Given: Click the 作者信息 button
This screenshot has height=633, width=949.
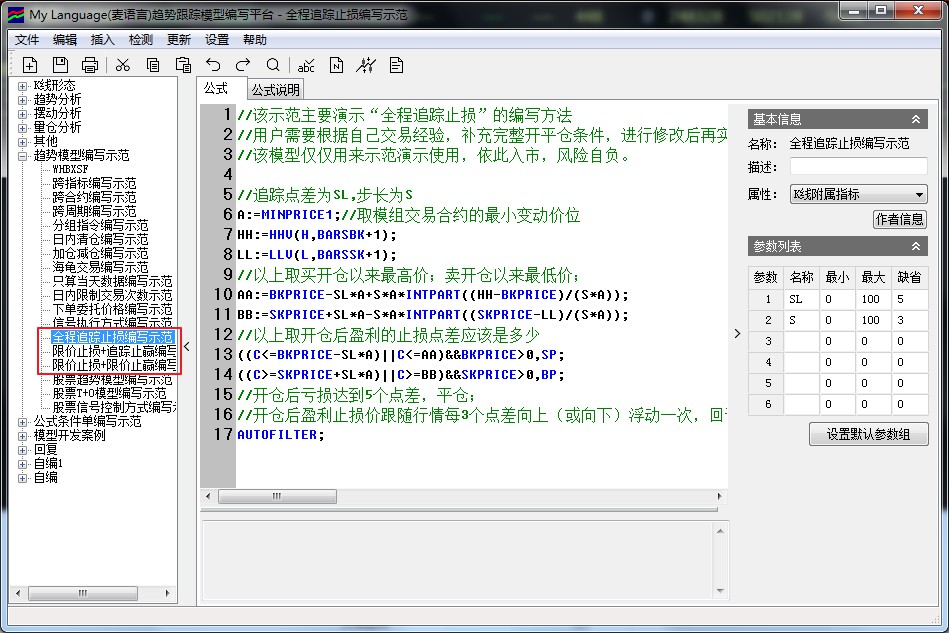Looking at the screenshot, I should pyautogui.click(x=899, y=219).
